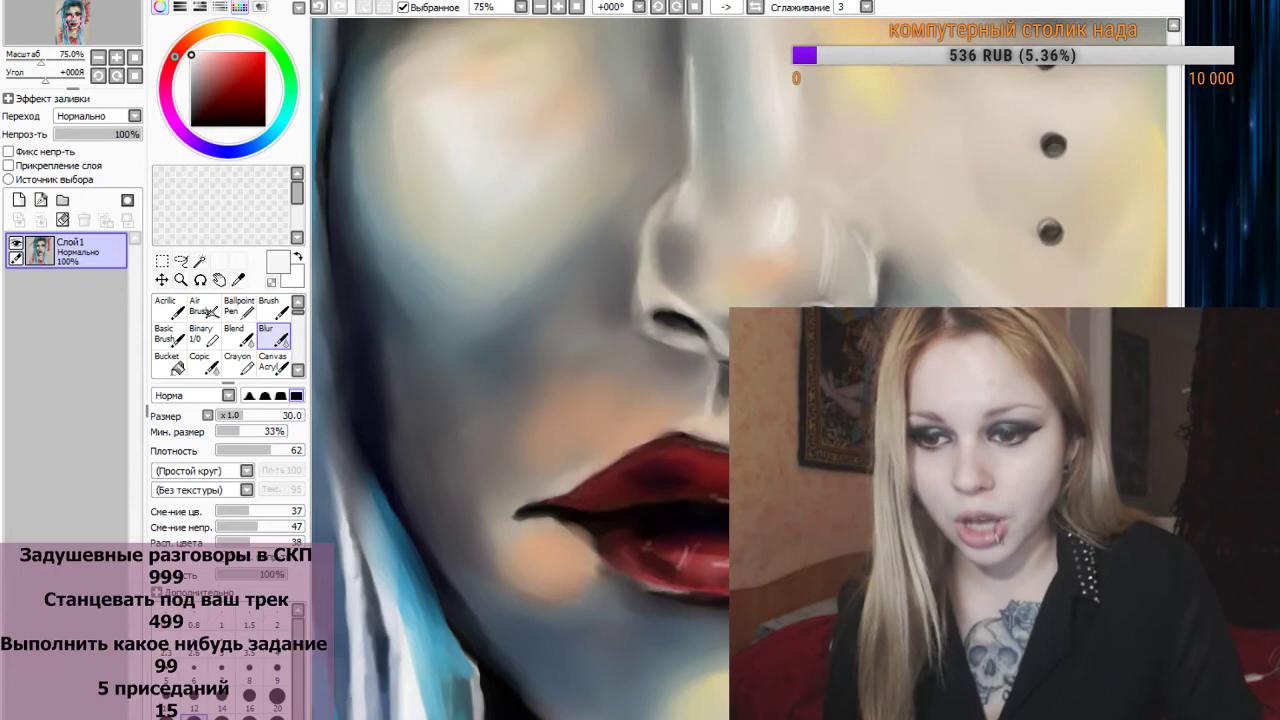Select the Zoom magnifier tool
1280x720 pixels.
pos(181,281)
